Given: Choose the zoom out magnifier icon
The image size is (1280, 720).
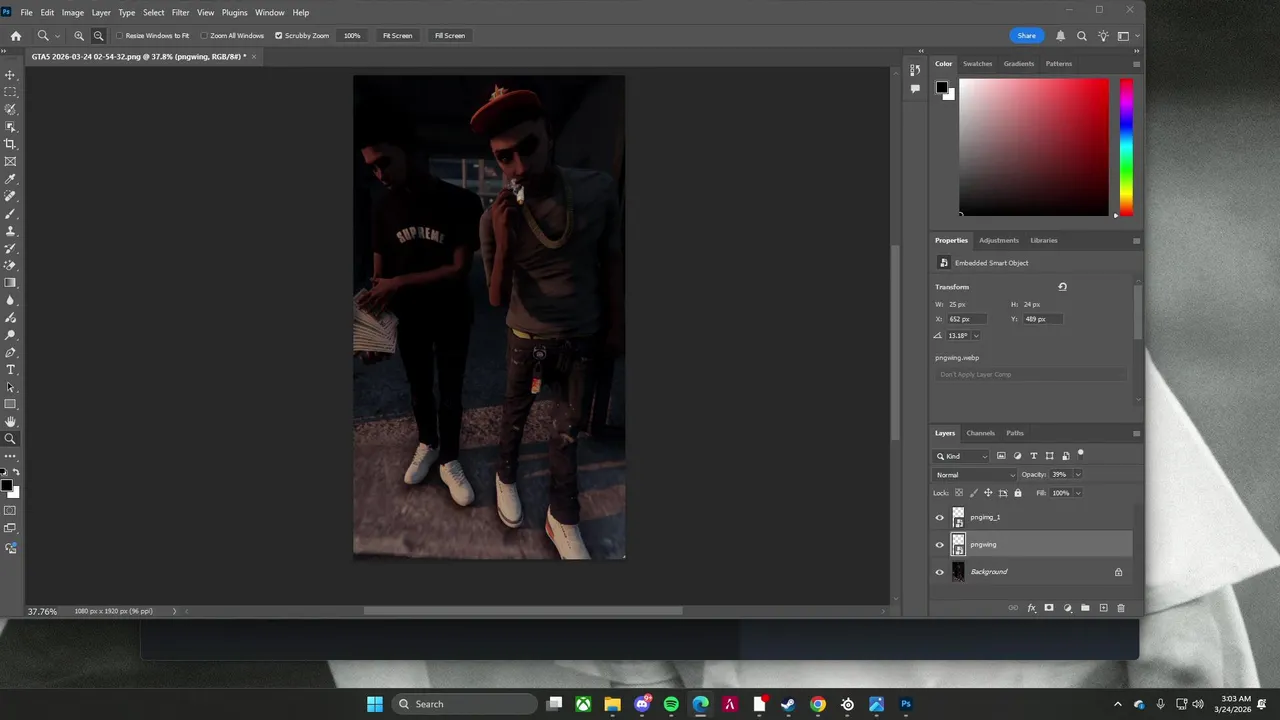Looking at the screenshot, I should point(98,36).
